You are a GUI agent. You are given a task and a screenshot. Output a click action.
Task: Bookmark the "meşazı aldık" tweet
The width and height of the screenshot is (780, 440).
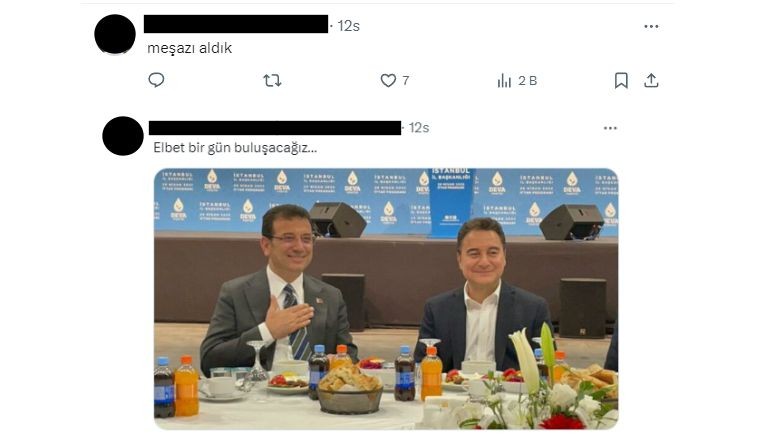tap(621, 81)
